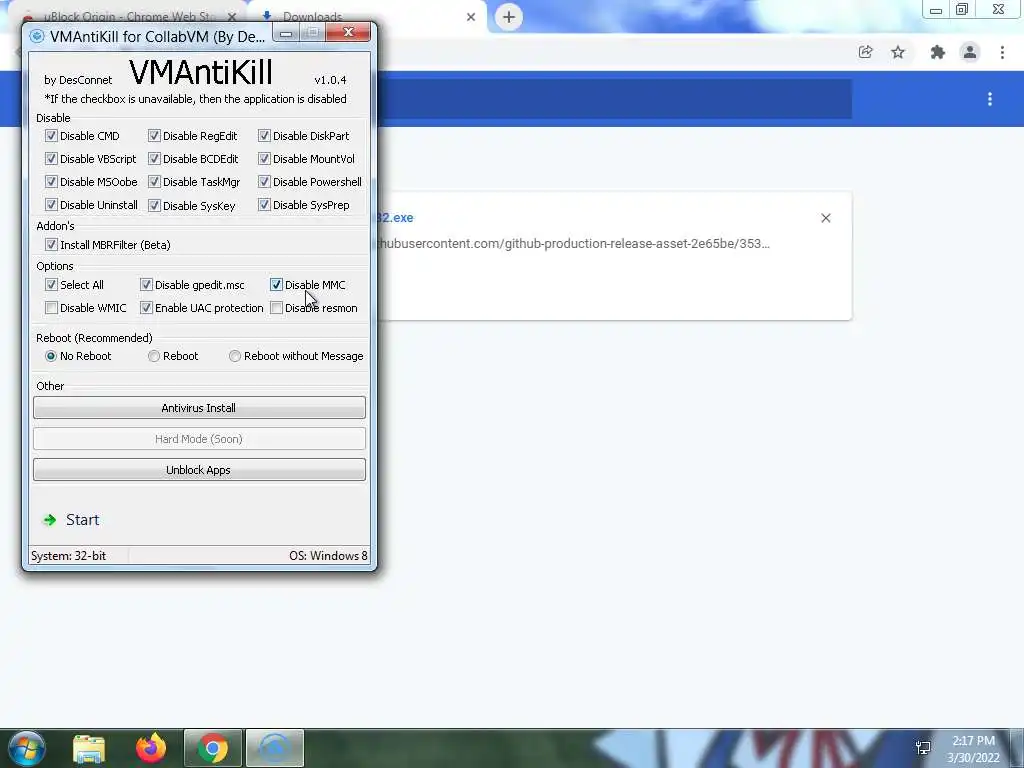
Task: Click the 'System: 32-bit' status text
Action: [69, 556]
